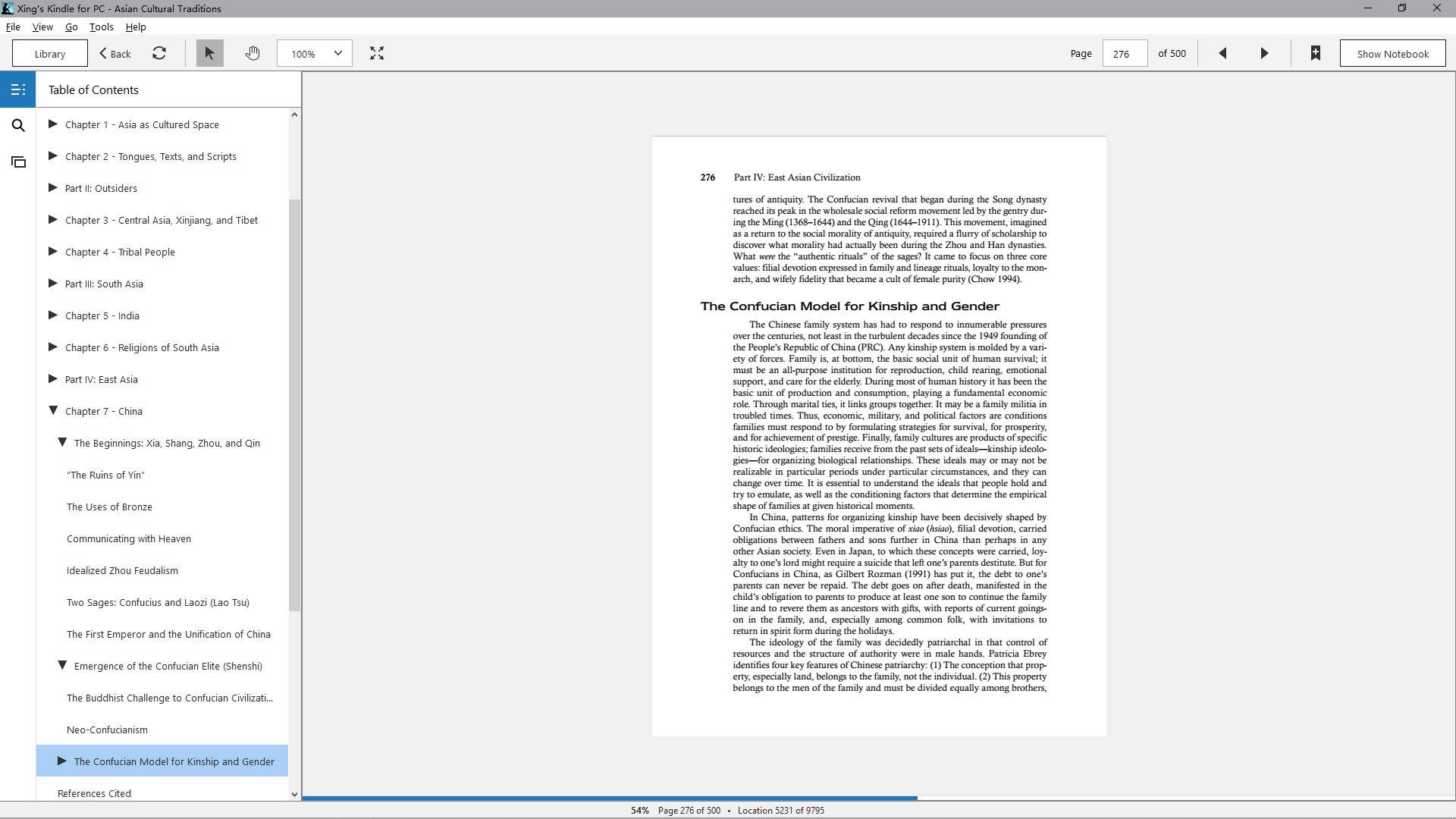The image size is (1456, 819).
Task: Open Idealized Zhou Feudalism section
Action: tap(122, 570)
